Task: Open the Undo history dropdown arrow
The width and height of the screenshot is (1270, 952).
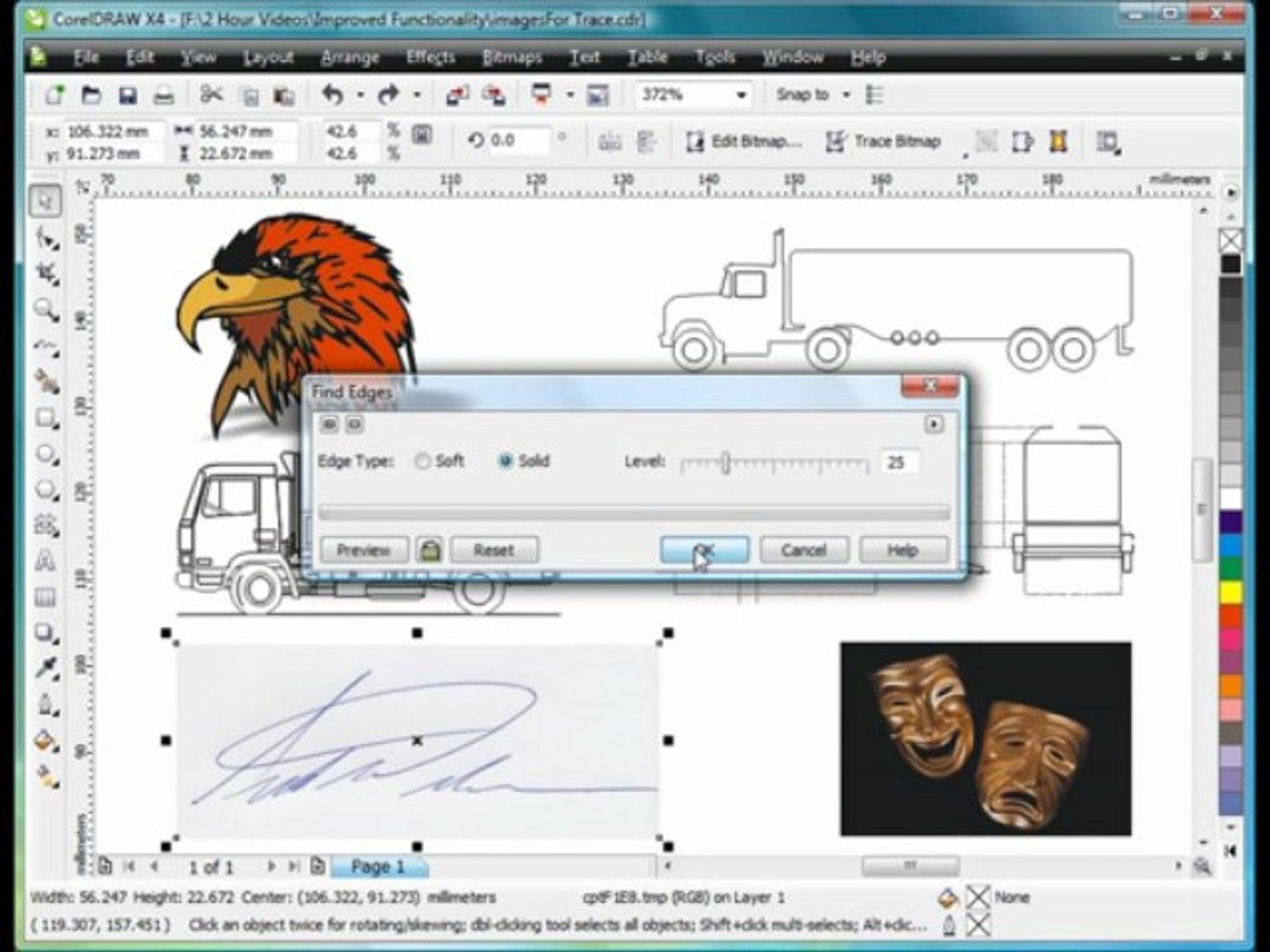Action: pyautogui.click(x=360, y=94)
